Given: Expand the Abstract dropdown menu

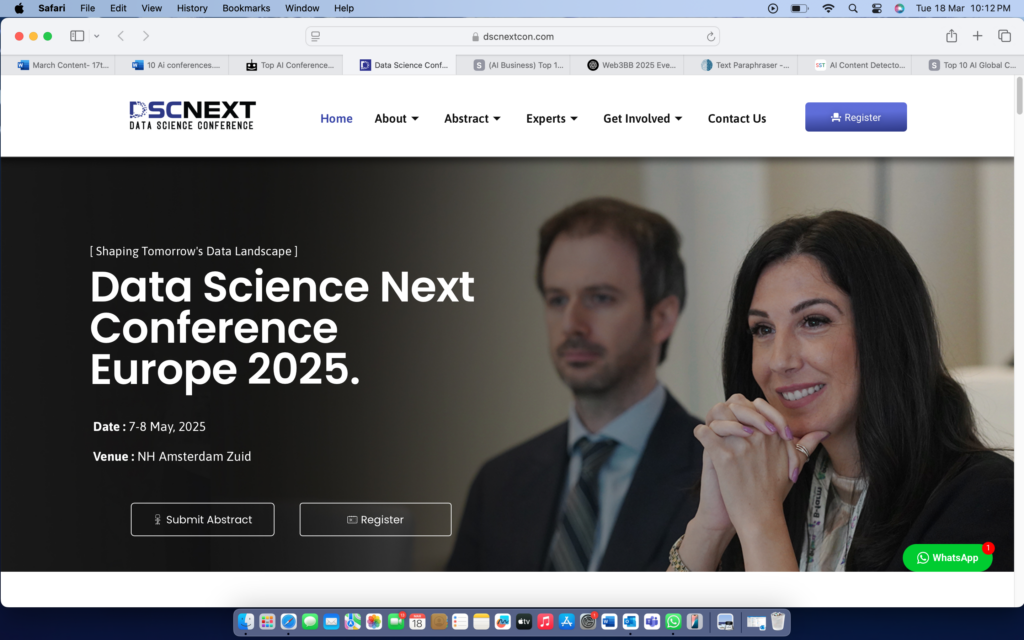Looking at the screenshot, I should (472, 118).
